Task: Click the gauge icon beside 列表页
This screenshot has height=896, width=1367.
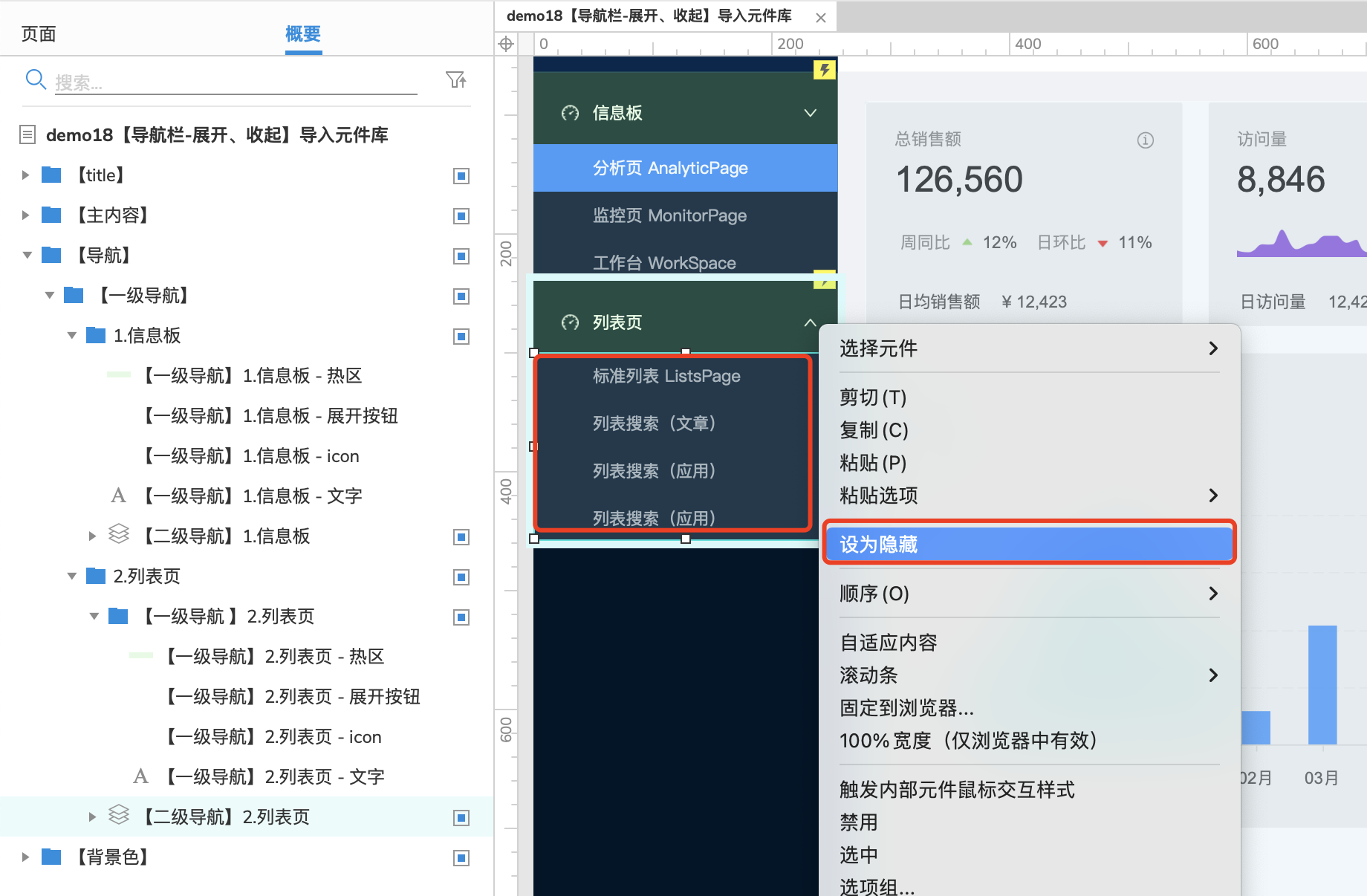Action: [570, 322]
